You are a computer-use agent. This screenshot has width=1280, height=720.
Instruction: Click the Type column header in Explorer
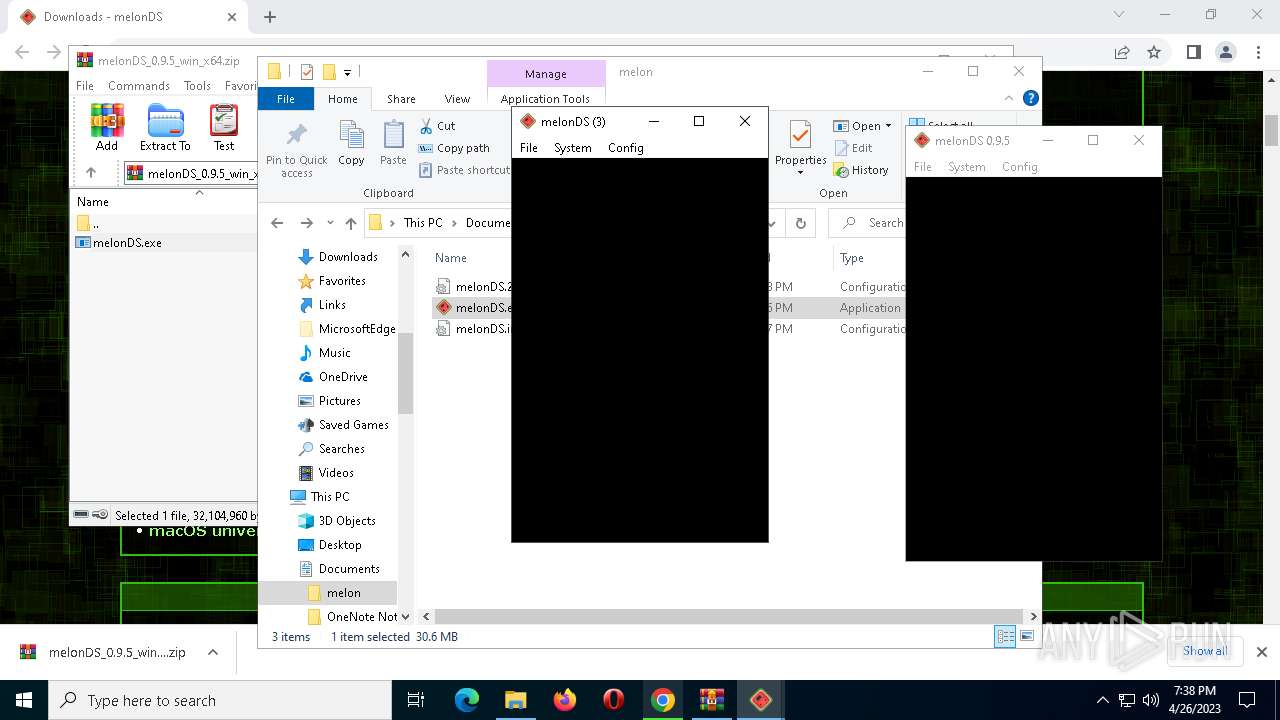852,258
